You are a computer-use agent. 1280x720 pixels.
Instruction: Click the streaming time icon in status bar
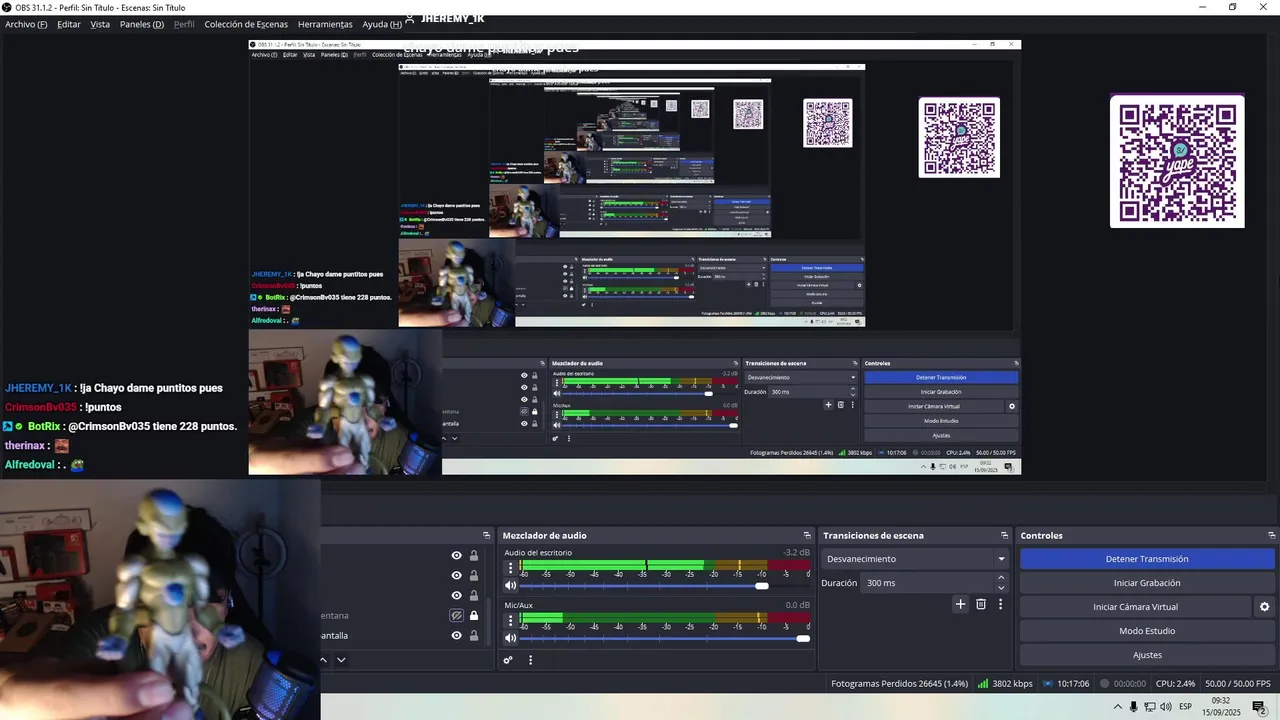1047,684
